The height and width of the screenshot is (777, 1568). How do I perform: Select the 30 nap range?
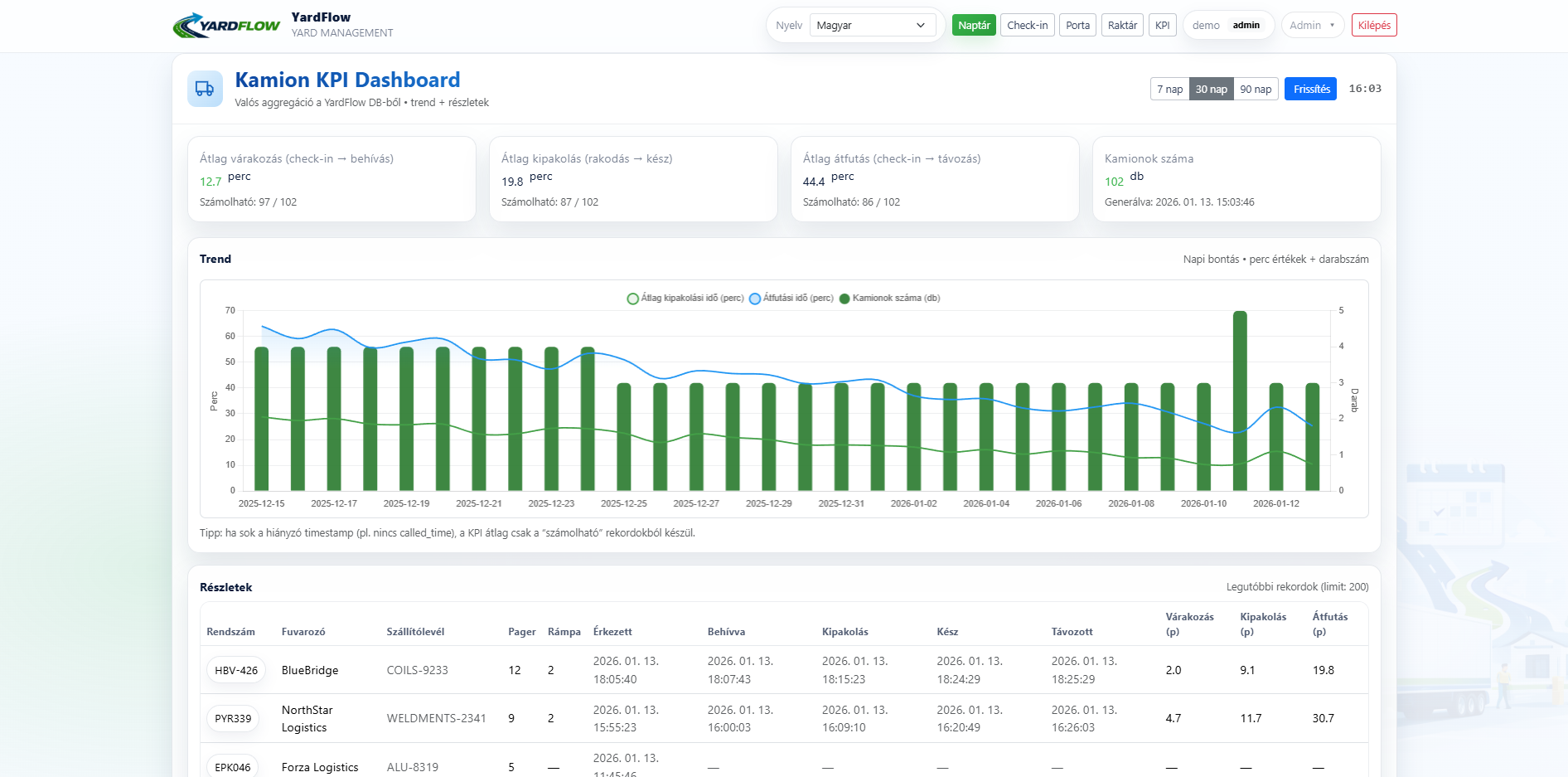[1211, 90]
